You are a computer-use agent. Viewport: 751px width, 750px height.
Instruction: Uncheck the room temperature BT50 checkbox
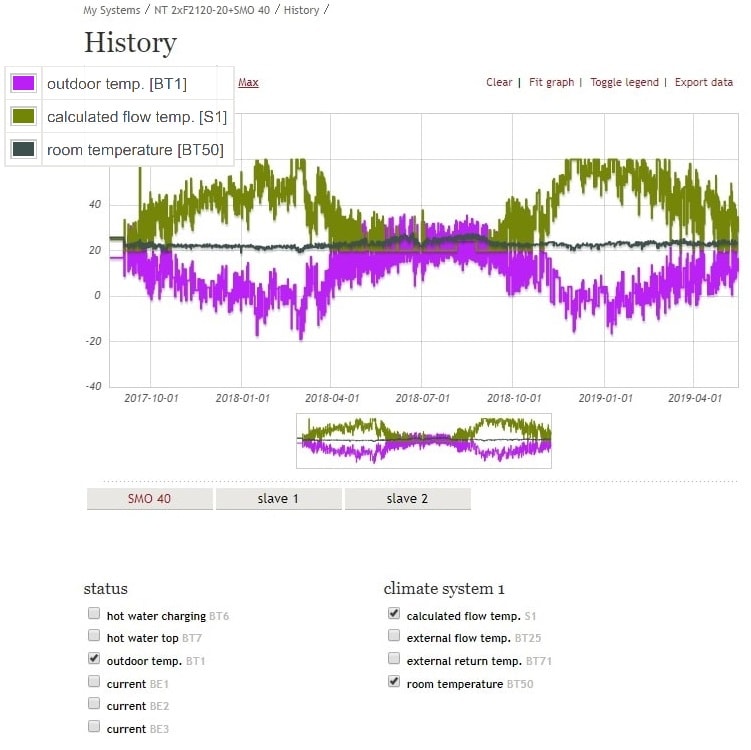click(x=394, y=682)
